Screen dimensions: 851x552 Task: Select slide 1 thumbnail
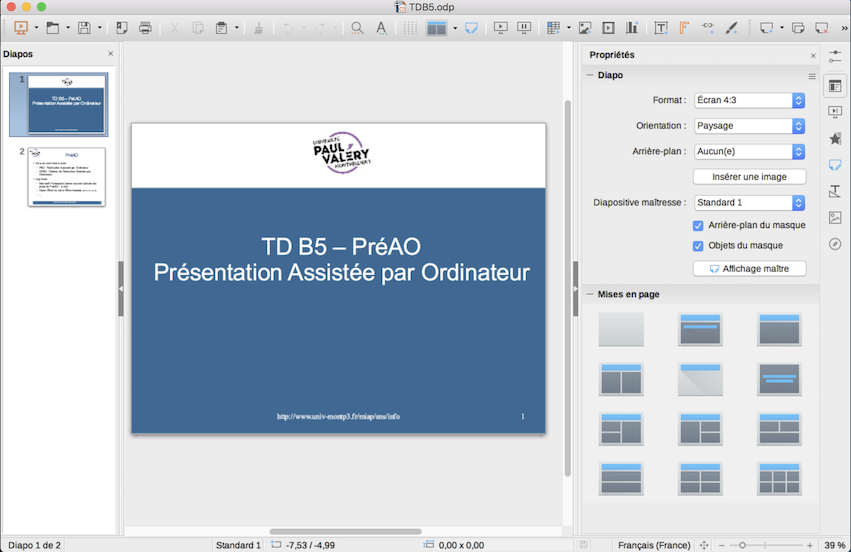(66, 104)
